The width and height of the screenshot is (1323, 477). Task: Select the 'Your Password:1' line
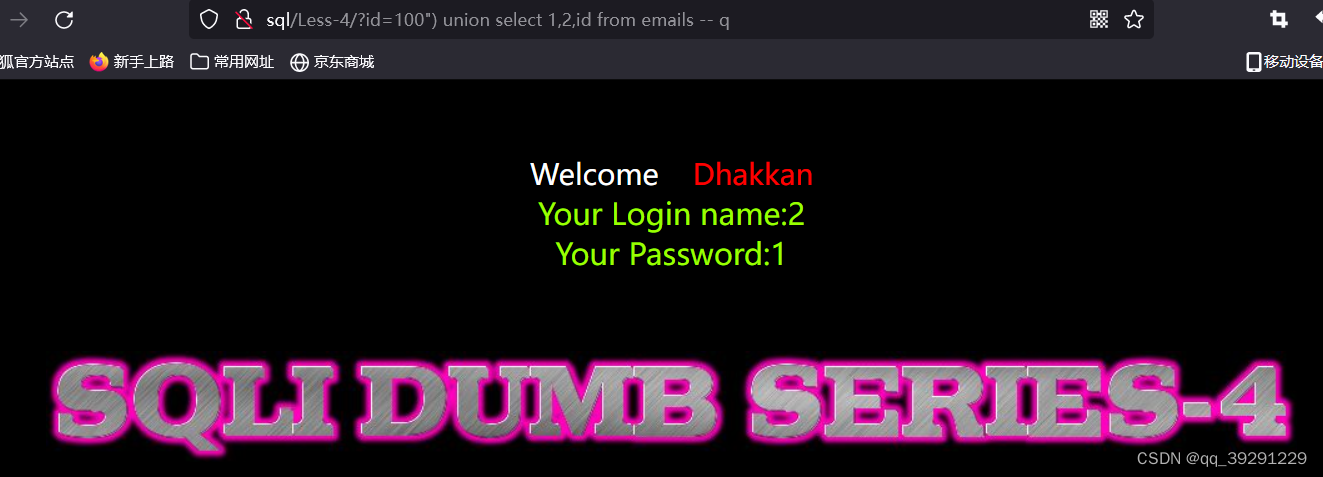671,254
